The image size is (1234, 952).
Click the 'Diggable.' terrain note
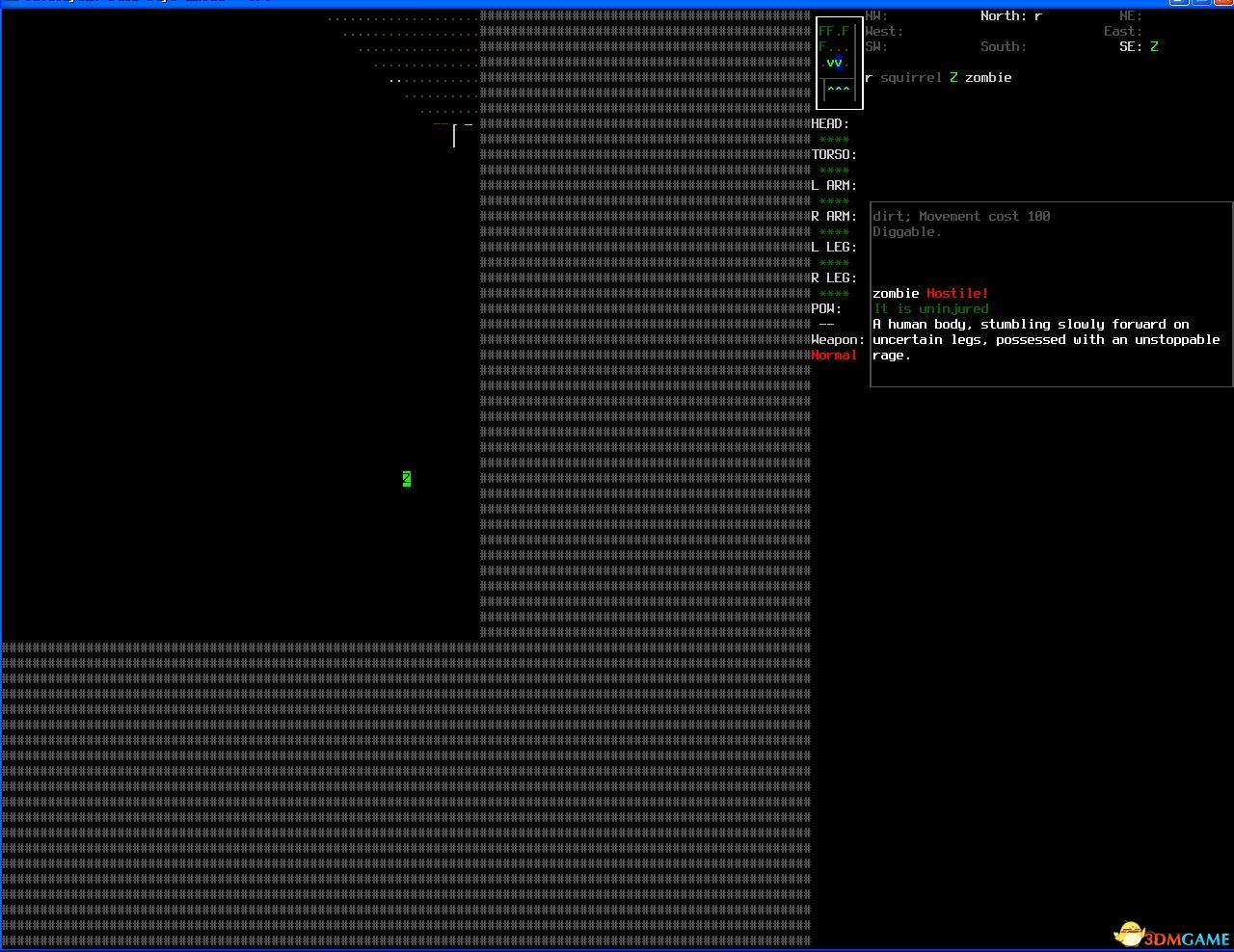point(907,231)
